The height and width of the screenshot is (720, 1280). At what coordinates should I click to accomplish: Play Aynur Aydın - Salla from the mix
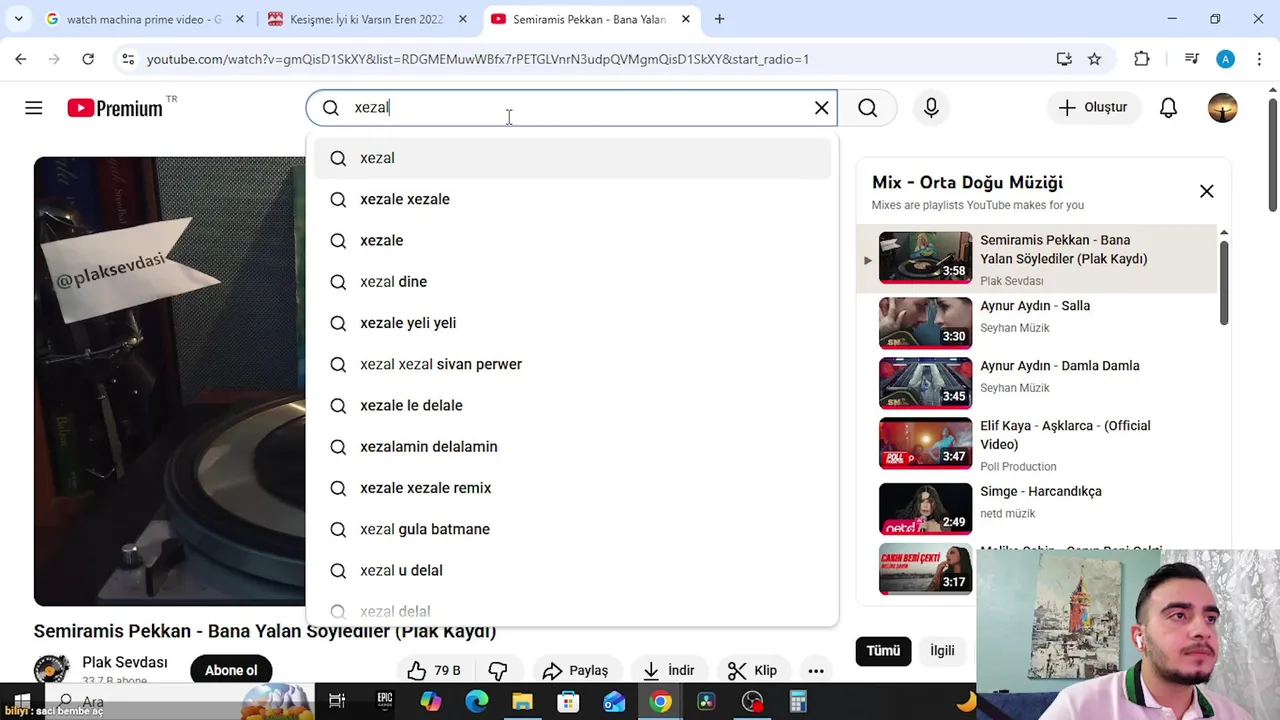1039,322
